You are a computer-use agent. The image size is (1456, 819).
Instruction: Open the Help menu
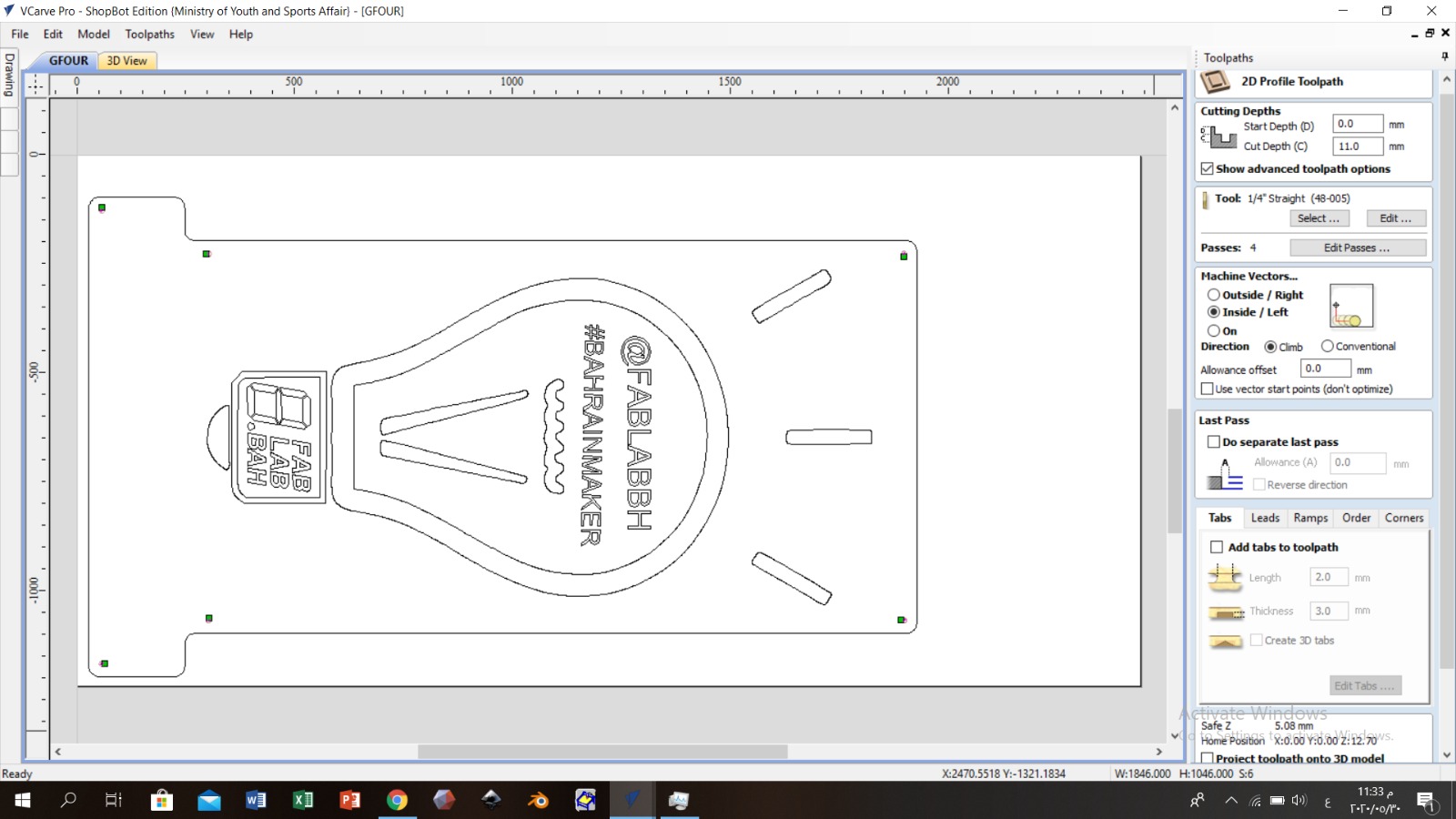click(x=241, y=35)
